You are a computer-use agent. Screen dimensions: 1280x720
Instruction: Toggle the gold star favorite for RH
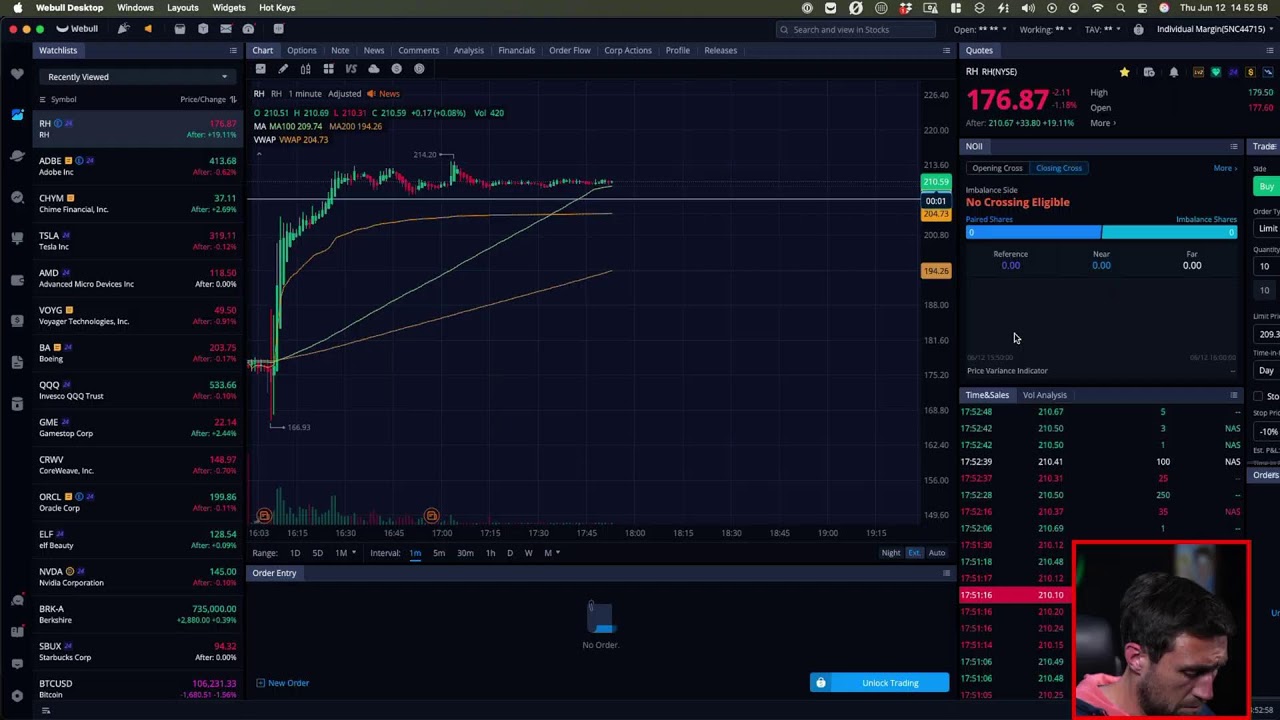1124,72
